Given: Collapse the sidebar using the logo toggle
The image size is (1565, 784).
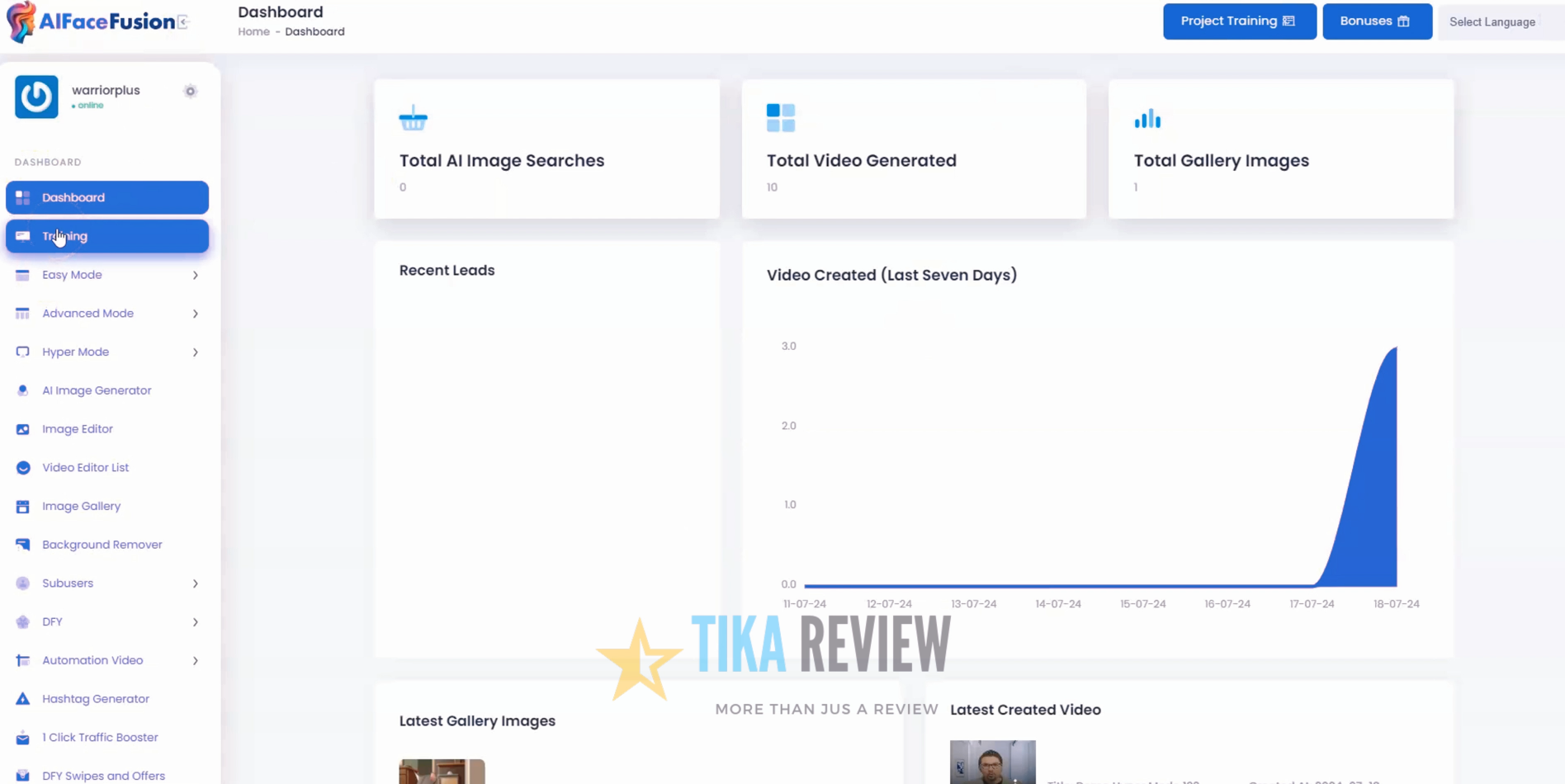Looking at the screenshot, I should click(183, 22).
